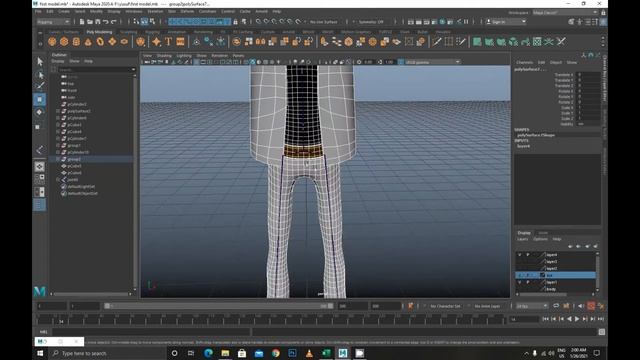The image size is (640, 360).
Task: Expand the polySurface2 node in Outliner
Action: [x=58, y=111]
